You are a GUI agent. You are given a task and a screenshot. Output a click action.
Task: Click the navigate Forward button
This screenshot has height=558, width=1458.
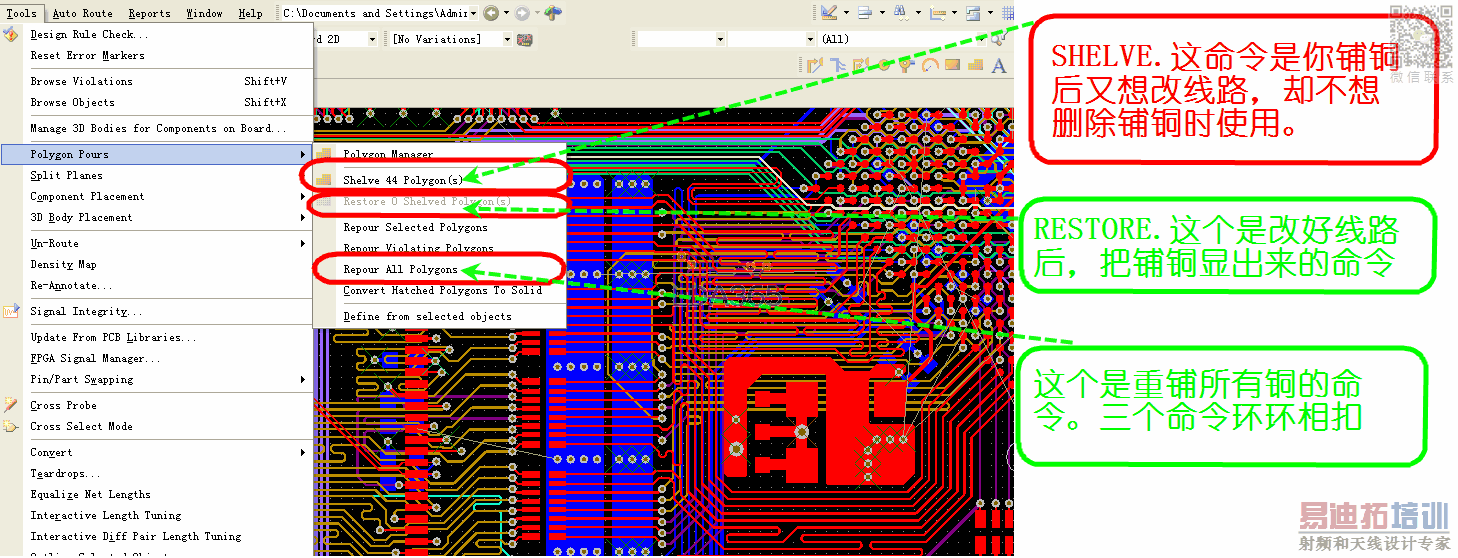[522, 13]
